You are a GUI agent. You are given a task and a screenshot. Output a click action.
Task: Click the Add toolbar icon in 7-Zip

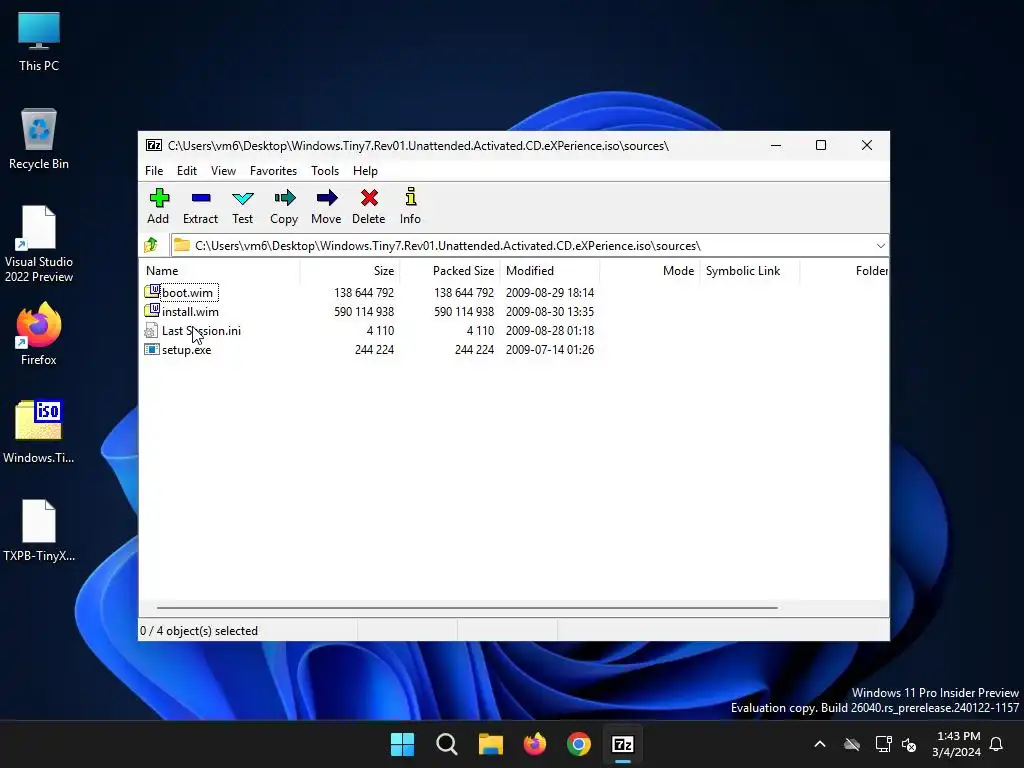(159, 198)
